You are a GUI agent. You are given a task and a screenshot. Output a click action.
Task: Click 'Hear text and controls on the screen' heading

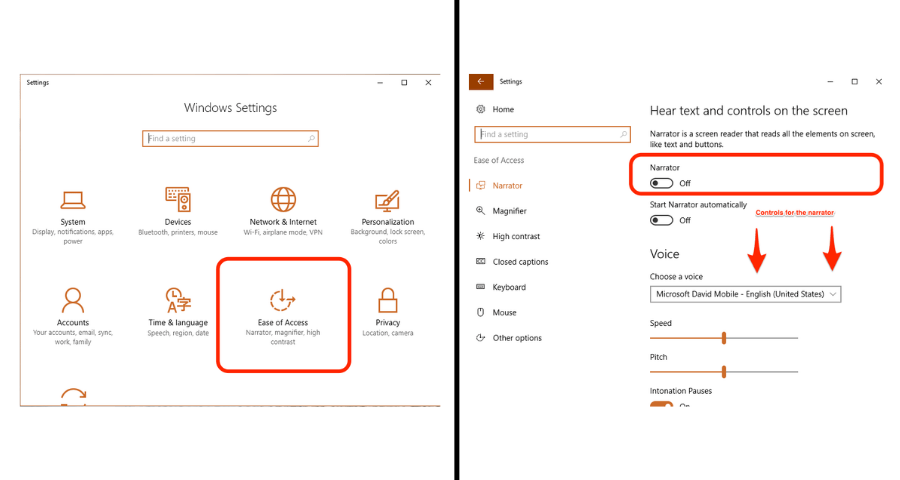tap(748, 110)
